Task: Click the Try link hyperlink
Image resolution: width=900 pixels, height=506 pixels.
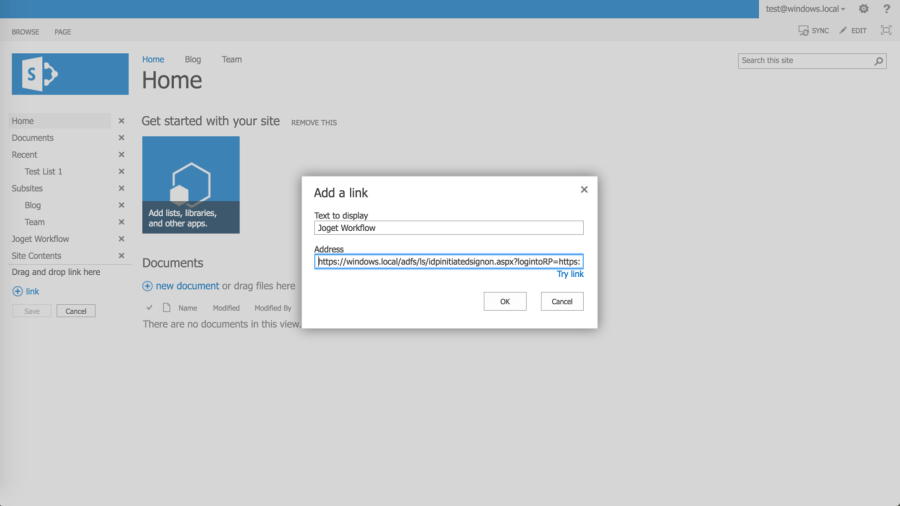Action: [570, 274]
